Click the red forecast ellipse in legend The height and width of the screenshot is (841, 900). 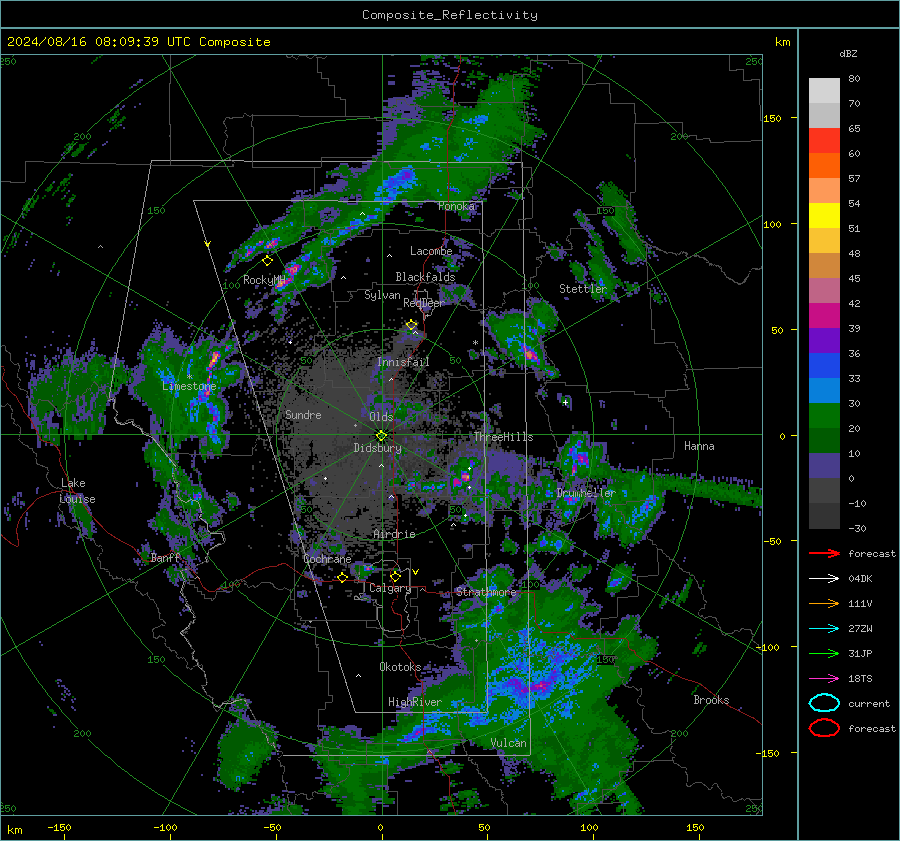pyautogui.click(x=824, y=728)
